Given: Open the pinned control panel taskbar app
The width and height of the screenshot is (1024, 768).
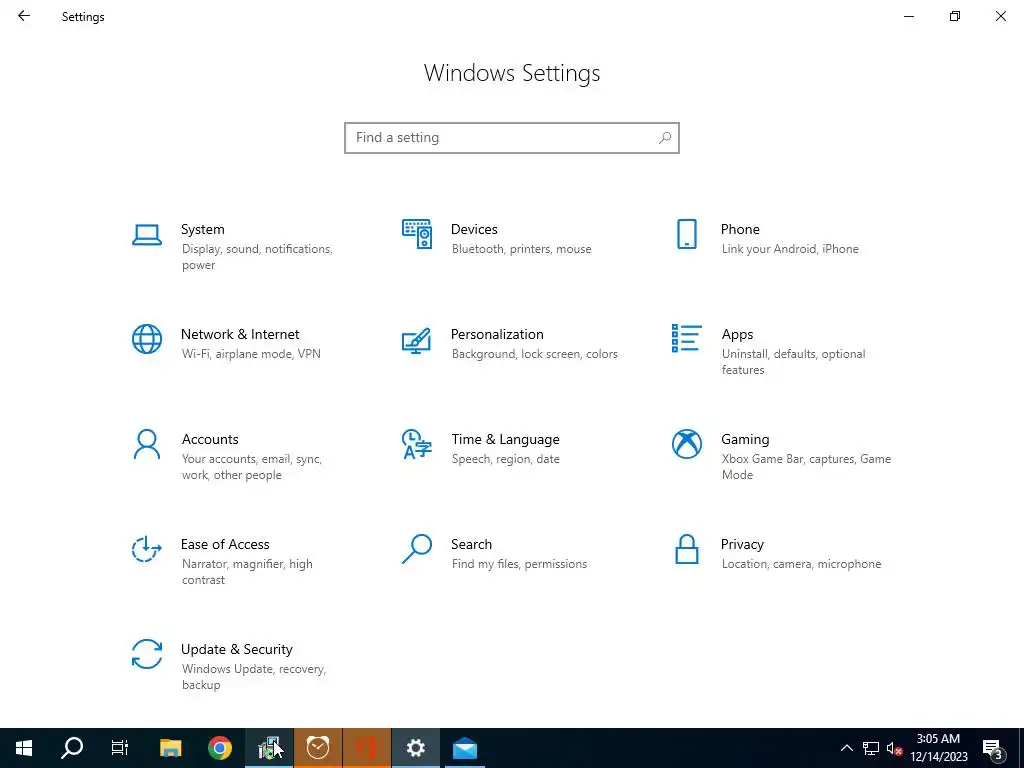Looking at the screenshot, I should [x=269, y=748].
